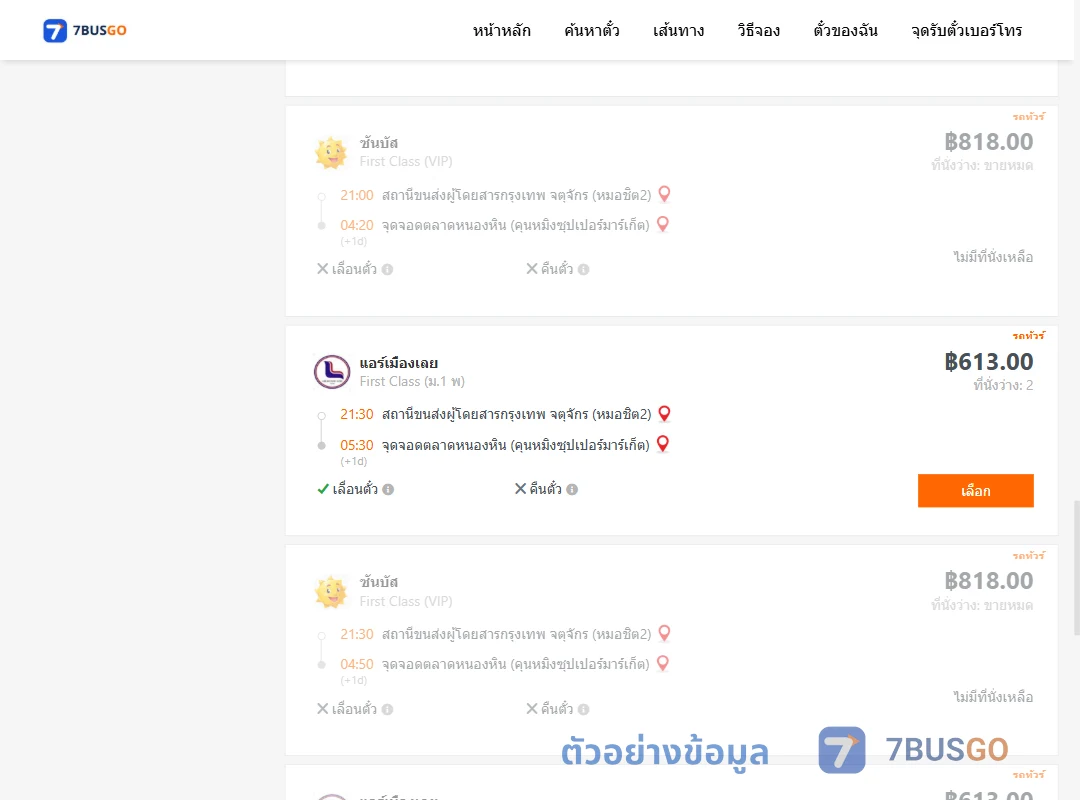The height and width of the screenshot is (800, 1080).
Task: Click info icon beside คืนตั๋ว in 04:50 trip
Action: 583,709
